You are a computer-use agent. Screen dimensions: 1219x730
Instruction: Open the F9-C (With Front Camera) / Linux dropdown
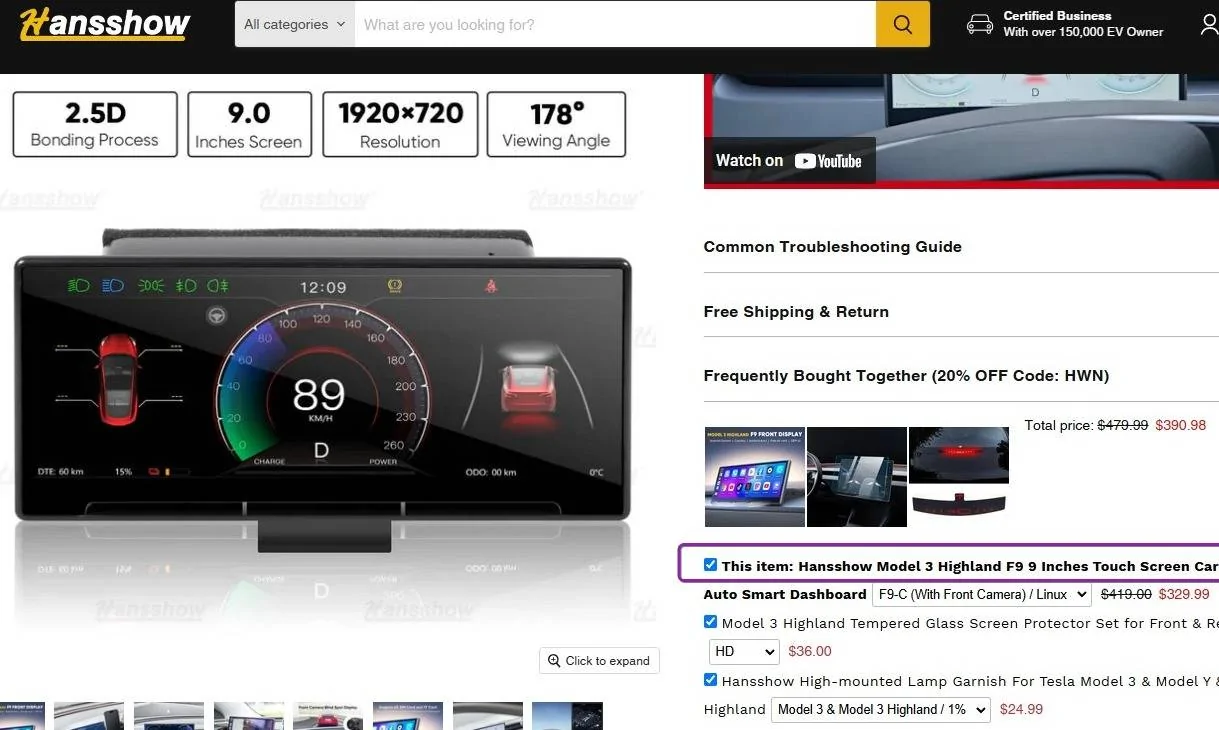coord(981,594)
